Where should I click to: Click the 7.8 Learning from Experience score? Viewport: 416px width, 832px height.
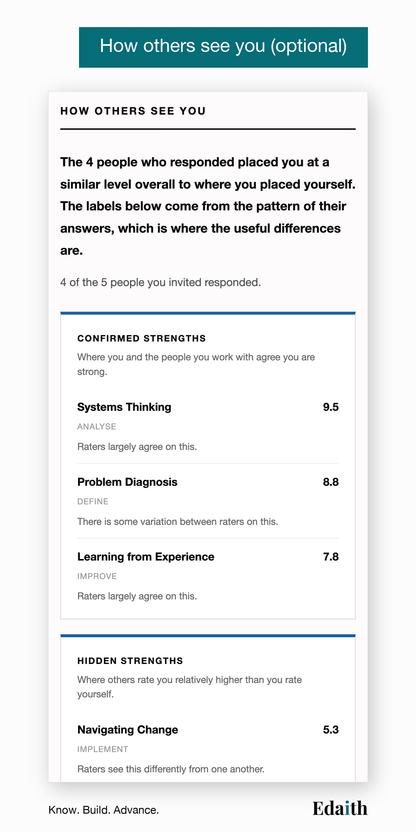tap(331, 557)
